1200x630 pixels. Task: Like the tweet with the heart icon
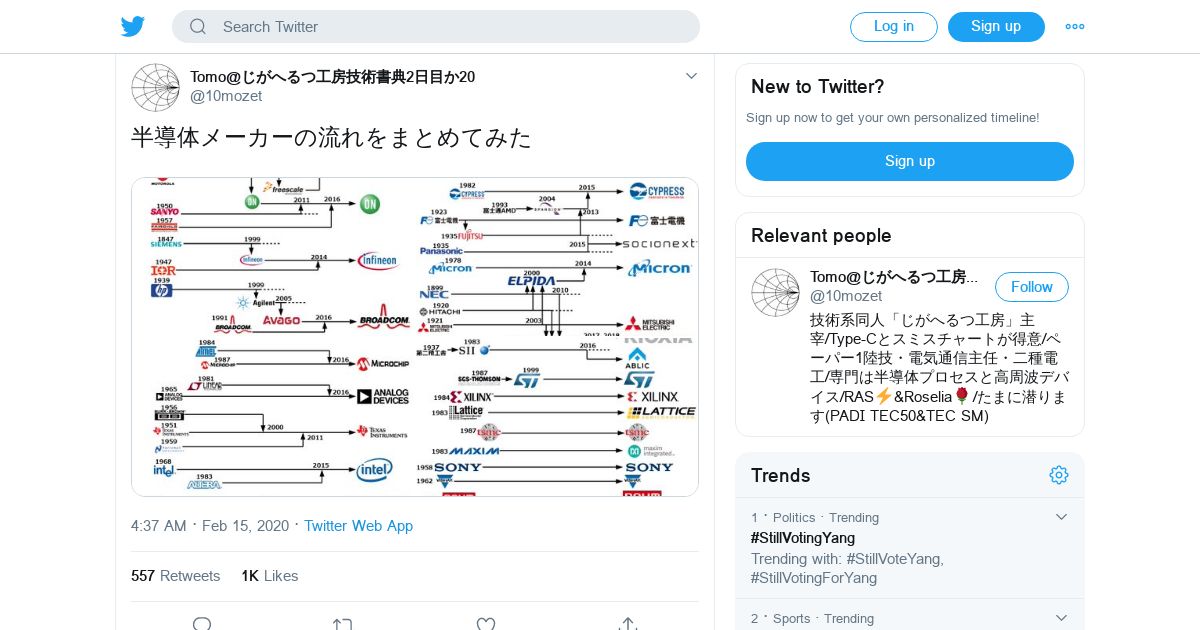click(486, 624)
